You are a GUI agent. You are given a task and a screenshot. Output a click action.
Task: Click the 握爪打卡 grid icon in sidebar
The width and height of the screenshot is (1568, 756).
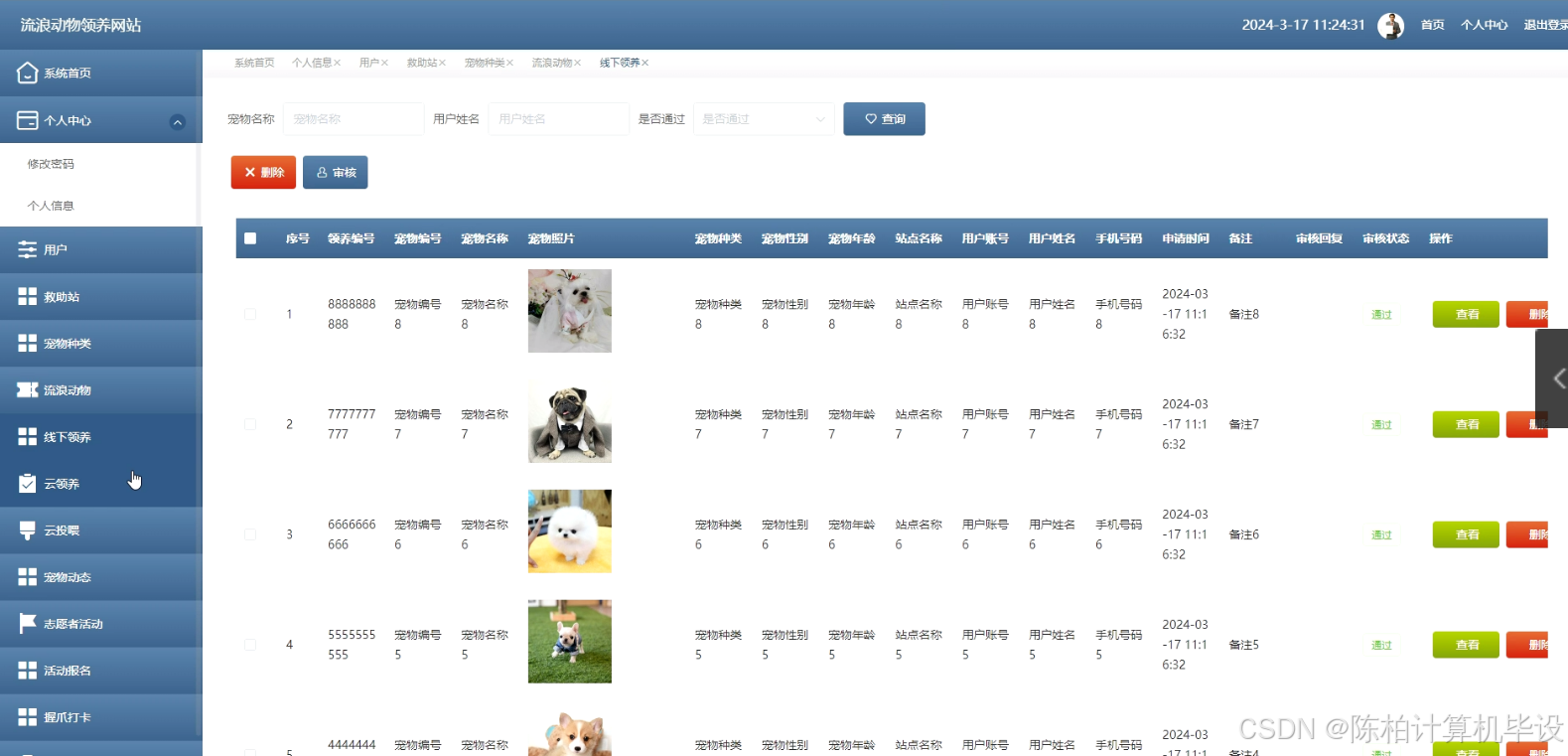coord(27,716)
